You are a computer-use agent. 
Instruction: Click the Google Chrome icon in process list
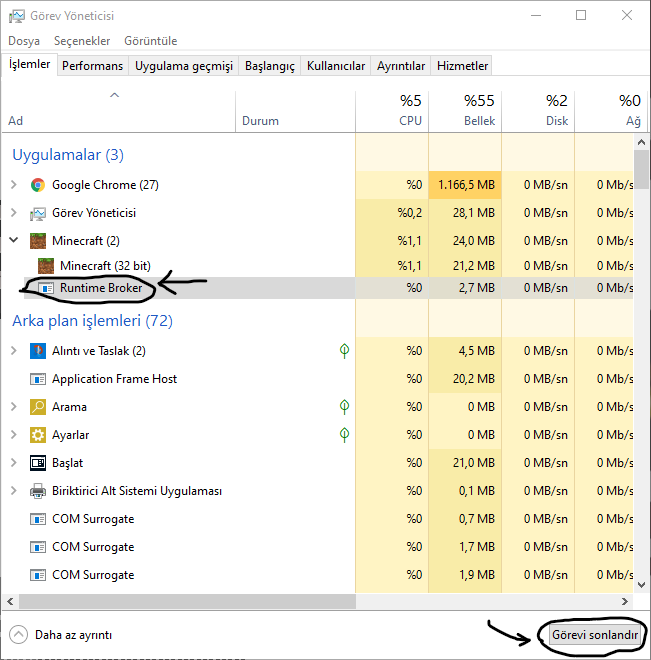point(38,185)
